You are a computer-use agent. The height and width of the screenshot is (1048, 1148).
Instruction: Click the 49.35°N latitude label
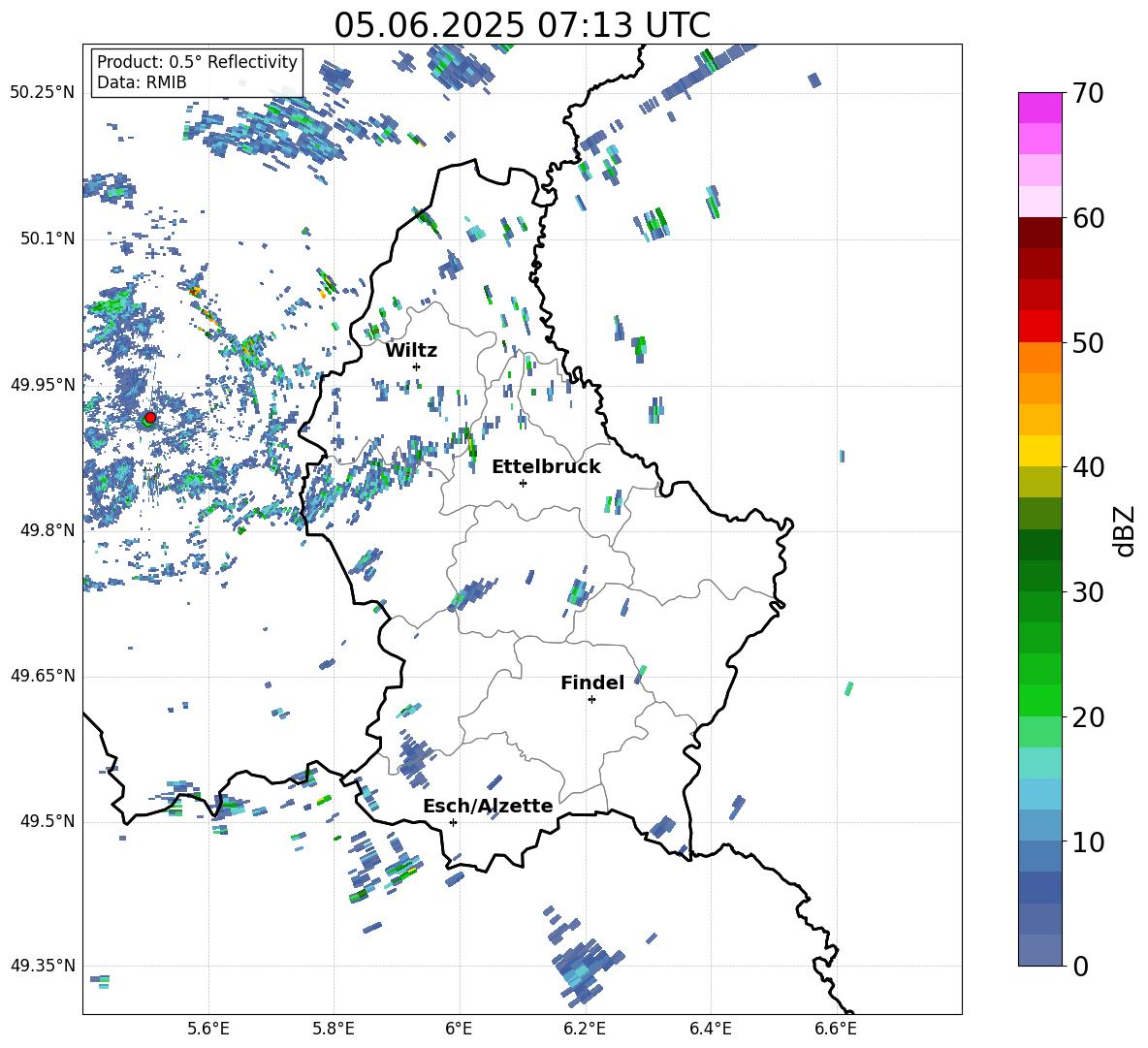click(43, 966)
